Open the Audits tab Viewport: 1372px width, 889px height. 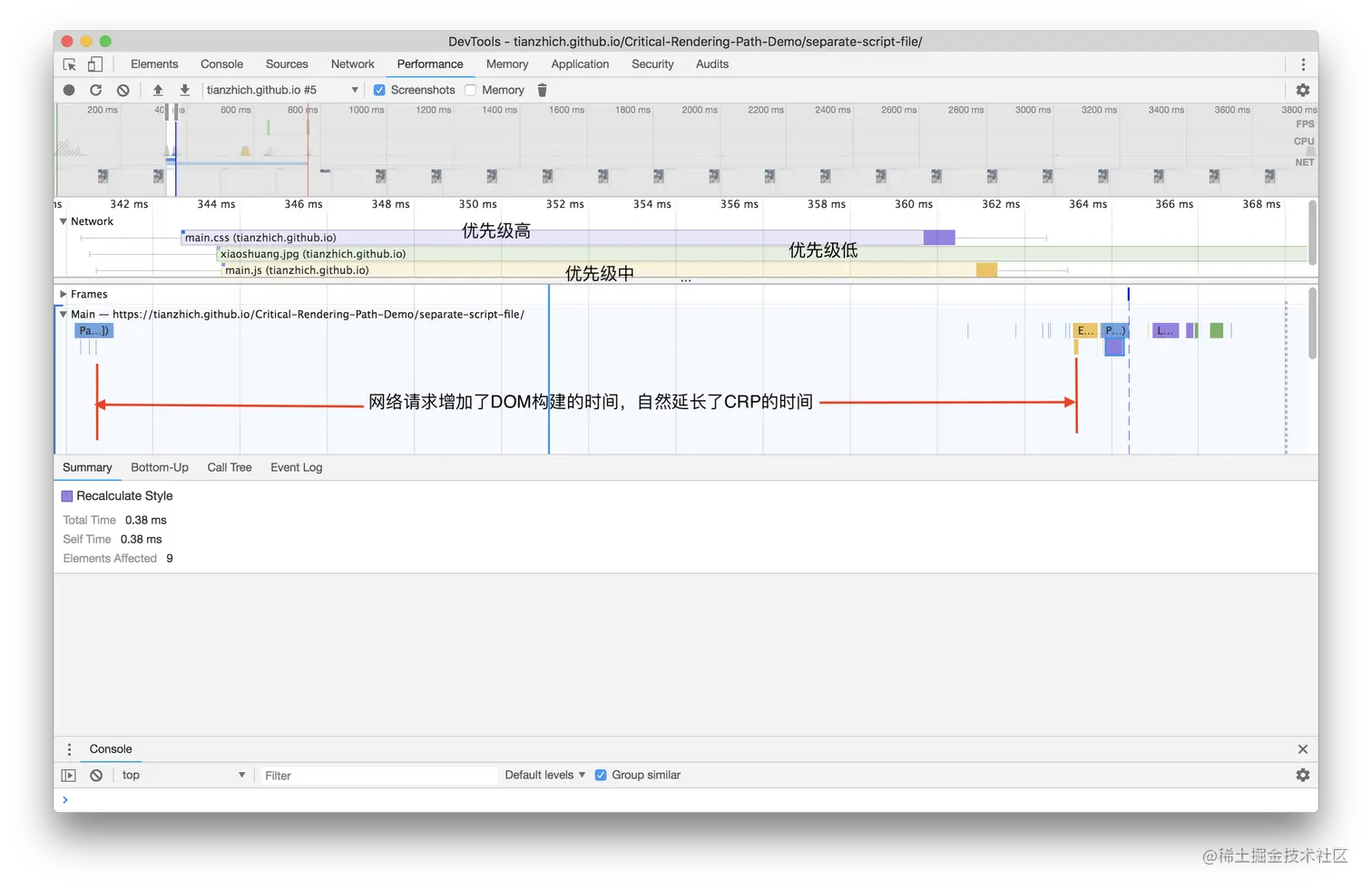pyautogui.click(x=712, y=64)
